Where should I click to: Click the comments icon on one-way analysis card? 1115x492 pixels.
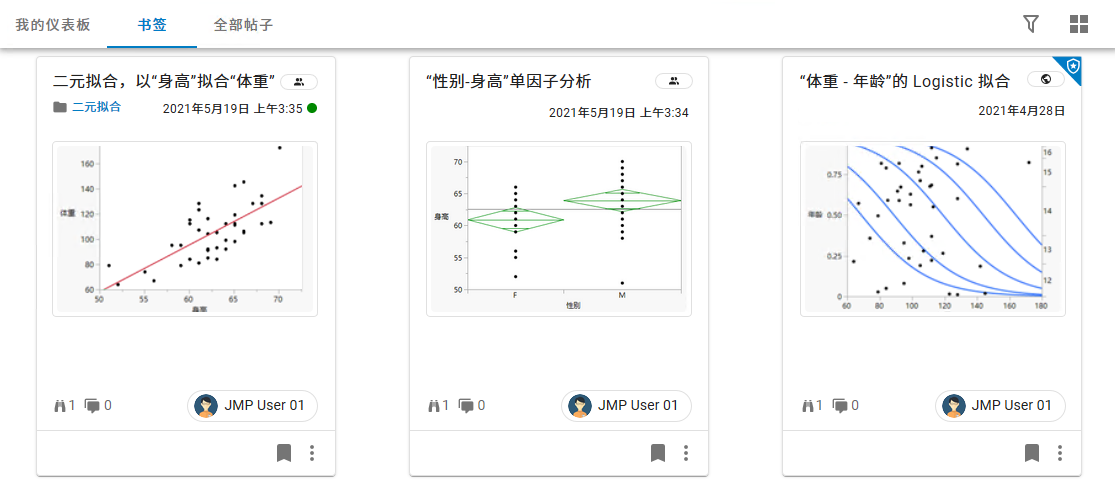(x=466, y=405)
